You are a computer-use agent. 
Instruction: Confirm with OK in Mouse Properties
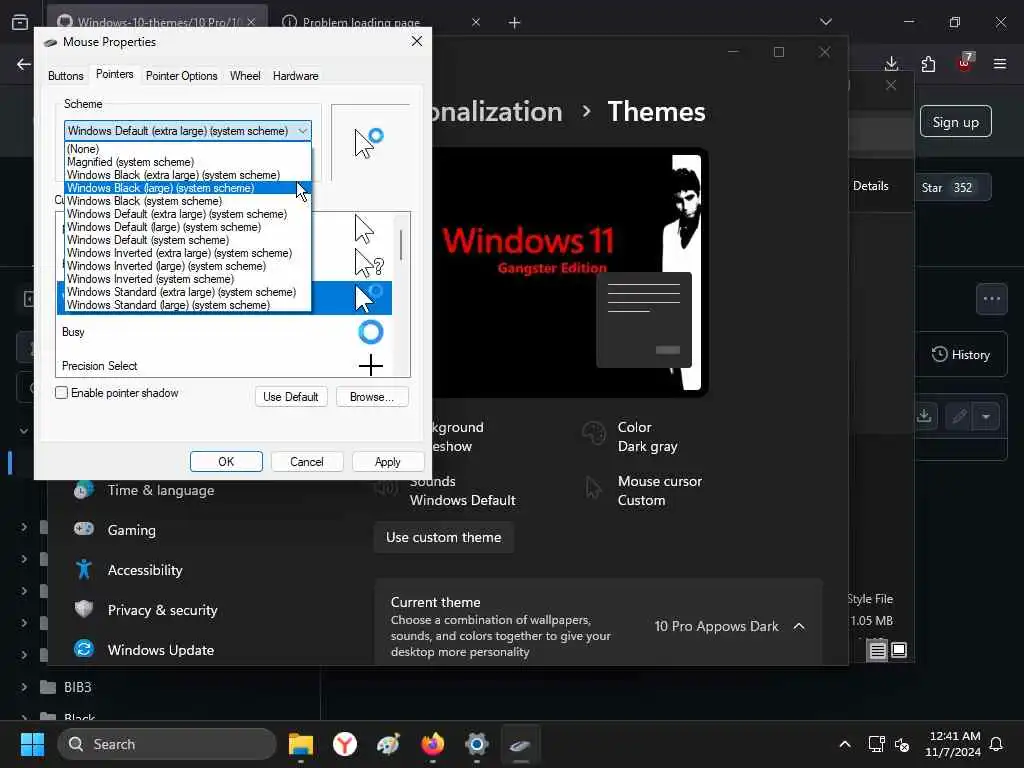(226, 462)
